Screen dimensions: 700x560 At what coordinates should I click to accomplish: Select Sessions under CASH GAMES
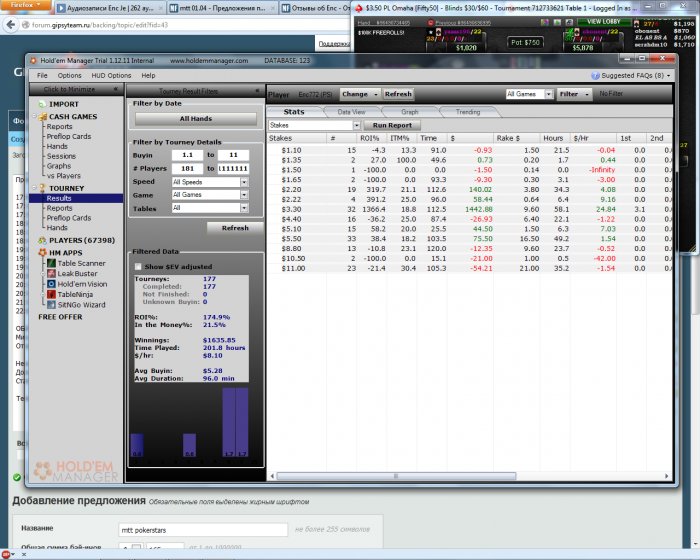pos(61,156)
